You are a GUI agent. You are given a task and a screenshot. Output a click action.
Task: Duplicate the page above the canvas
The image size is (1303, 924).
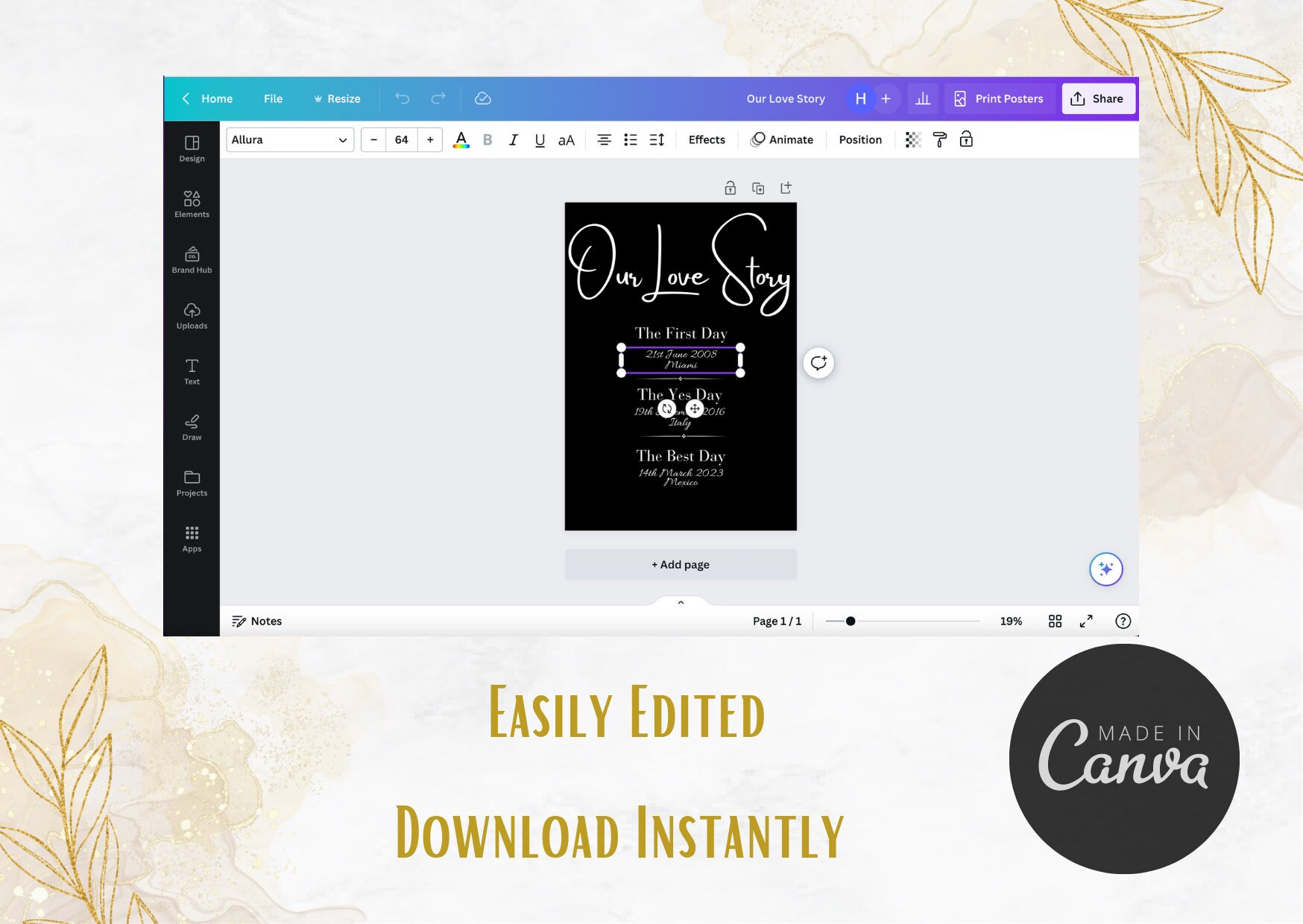click(x=758, y=188)
